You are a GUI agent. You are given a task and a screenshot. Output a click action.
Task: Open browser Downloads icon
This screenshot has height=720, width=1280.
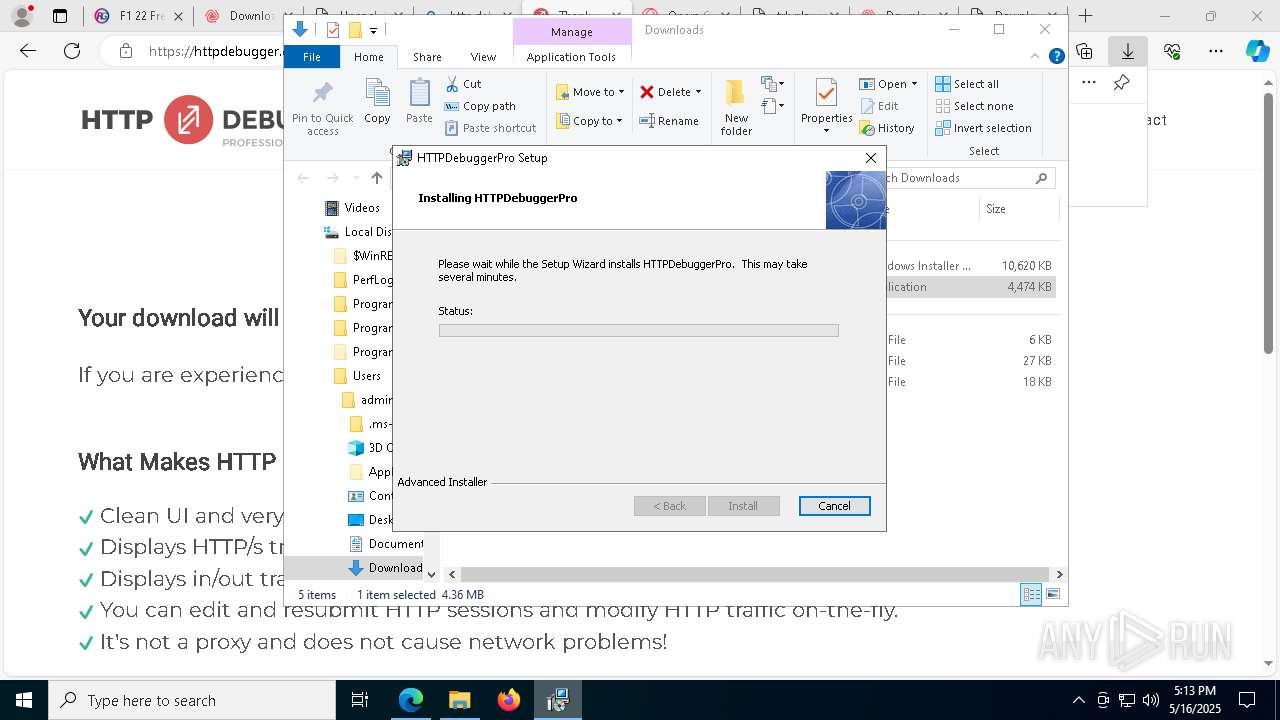click(x=1127, y=51)
